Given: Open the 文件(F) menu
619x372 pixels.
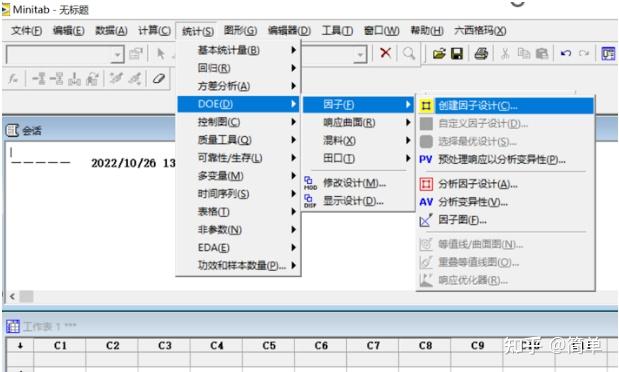Looking at the screenshot, I should pos(26,30).
